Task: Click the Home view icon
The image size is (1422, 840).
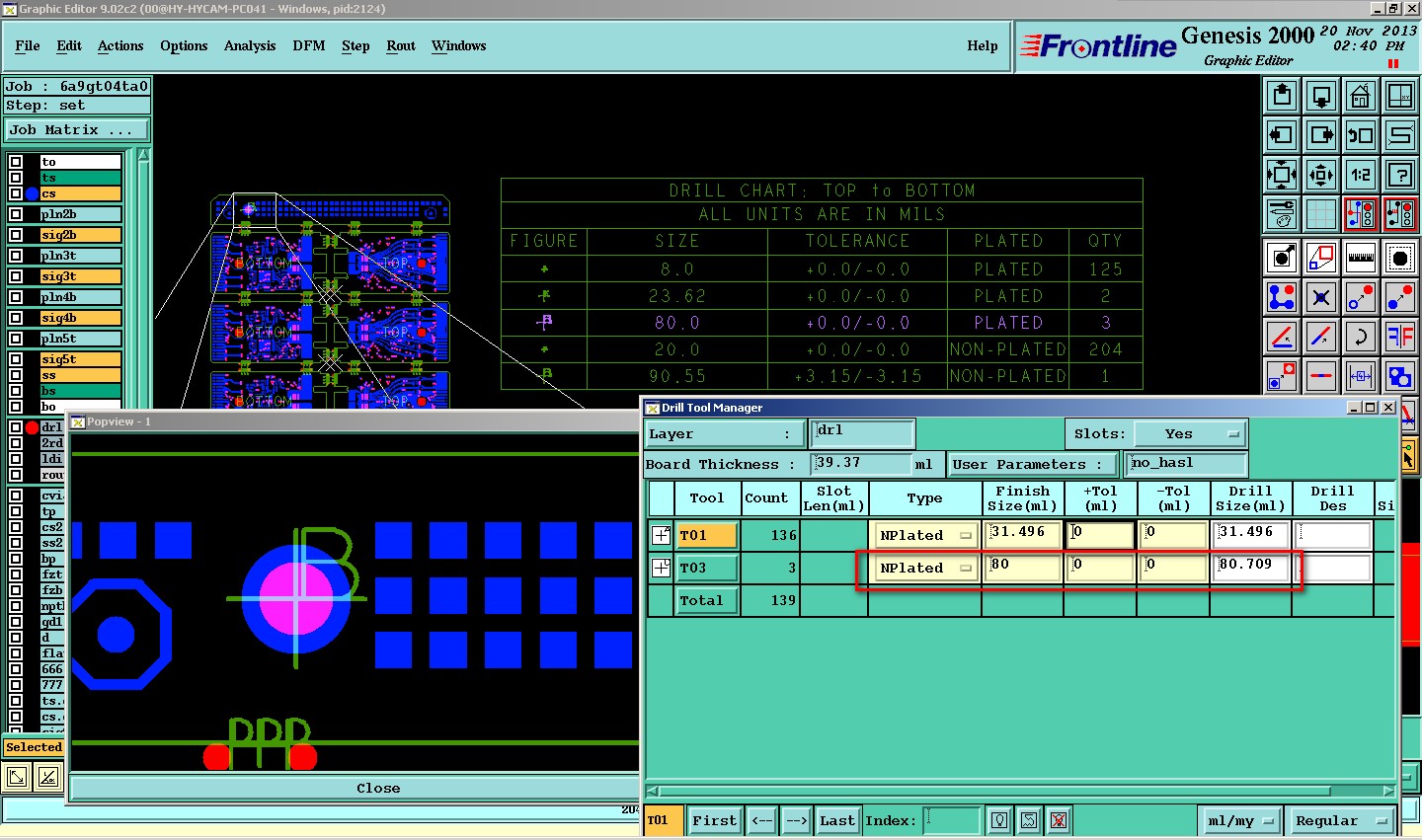Action: coord(1361,96)
